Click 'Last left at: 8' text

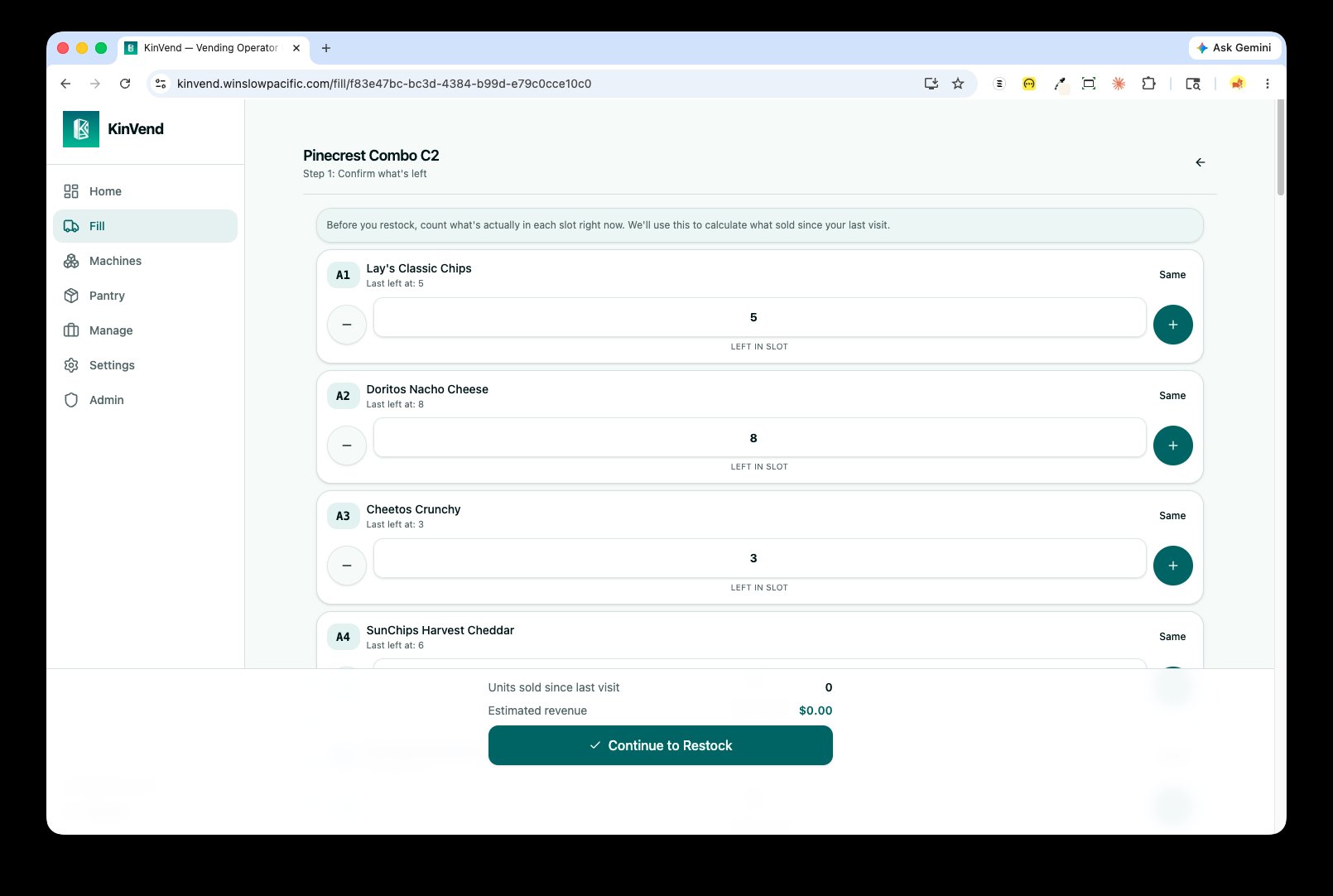tap(395, 404)
